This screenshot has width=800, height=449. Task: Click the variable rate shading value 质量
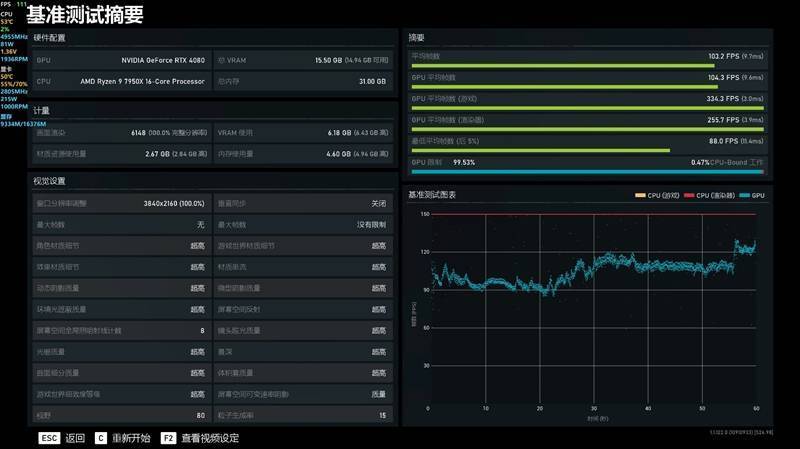[379, 394]
